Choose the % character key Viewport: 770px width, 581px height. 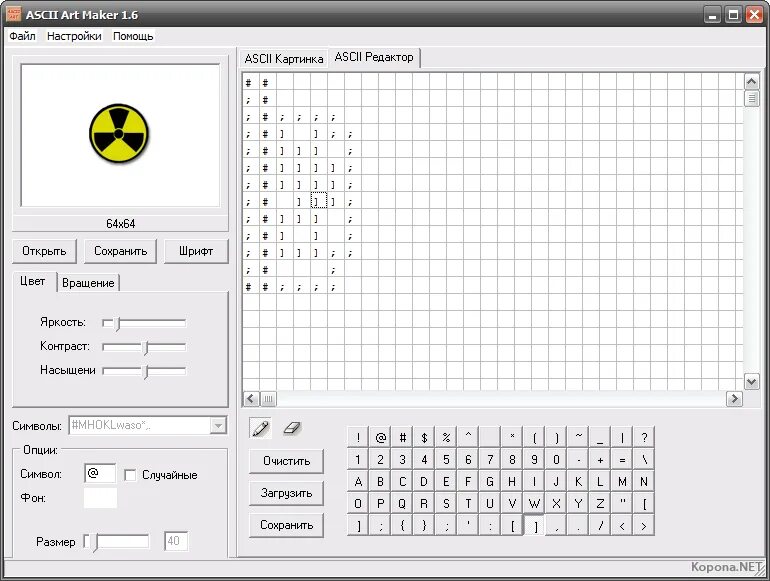(446, 437)
